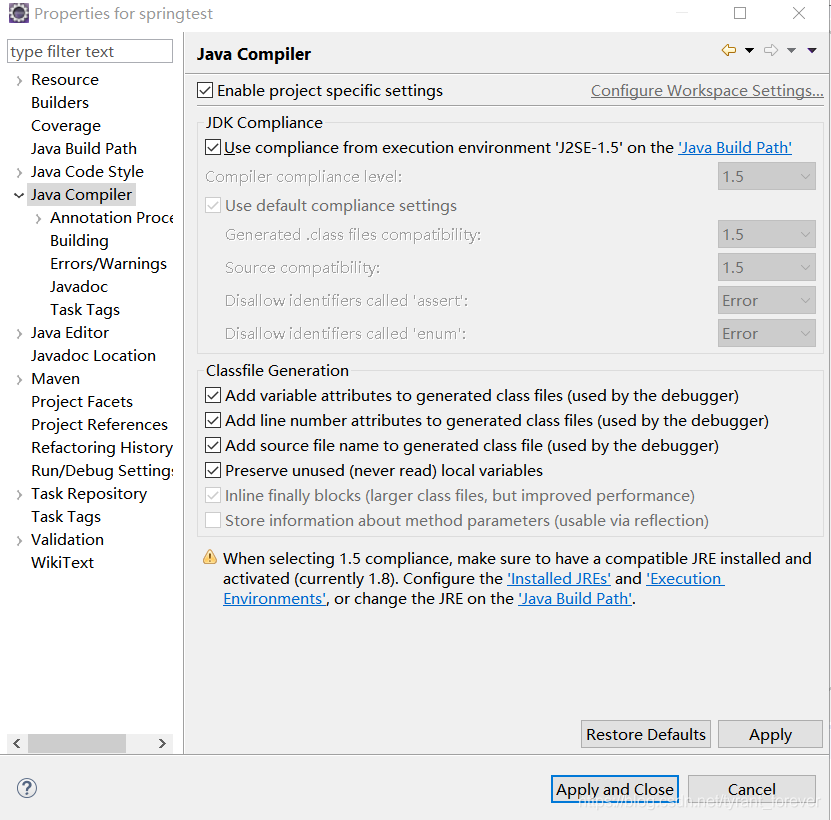This screenshot has width=831, height=820.
Task: Click Apply and Close button
Action: (x=615, y=789)
